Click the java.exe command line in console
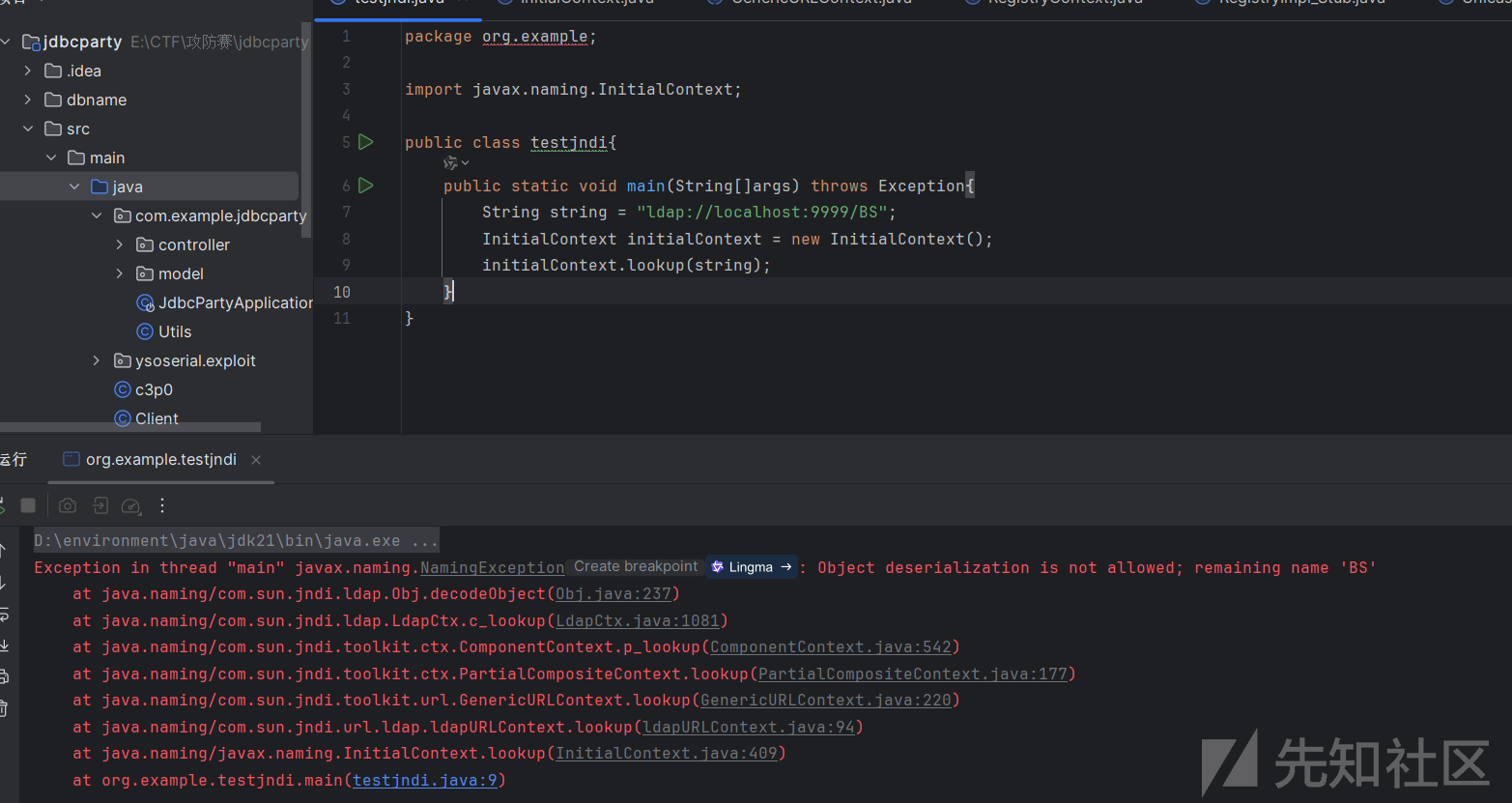The width and height of the screenshot is (1512, 803). tap(237, 541)
